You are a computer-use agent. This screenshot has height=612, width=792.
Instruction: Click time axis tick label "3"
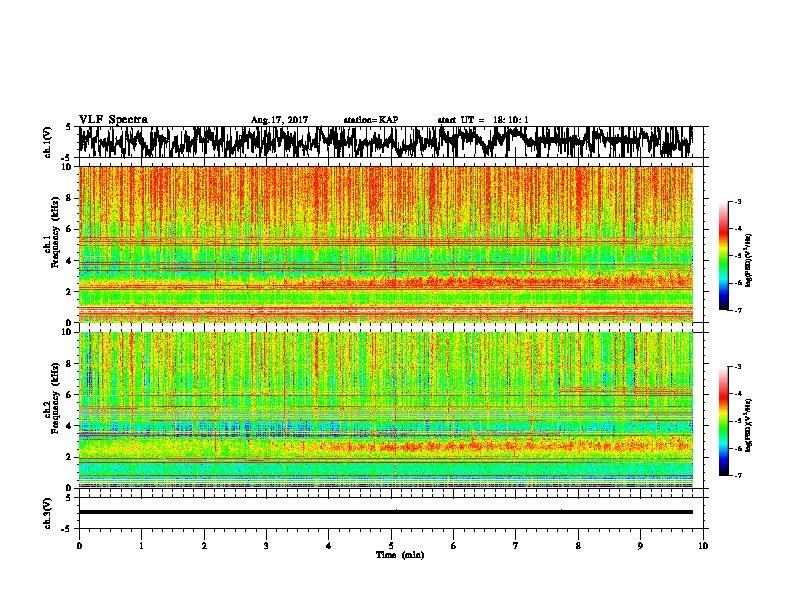point(266,546)
